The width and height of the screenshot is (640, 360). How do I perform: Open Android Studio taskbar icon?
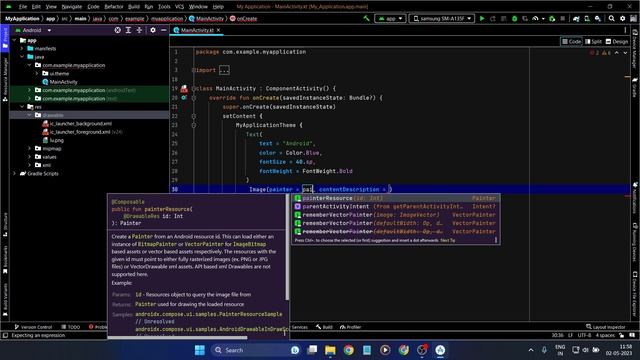pyautogui.click(x=440, y=350)
